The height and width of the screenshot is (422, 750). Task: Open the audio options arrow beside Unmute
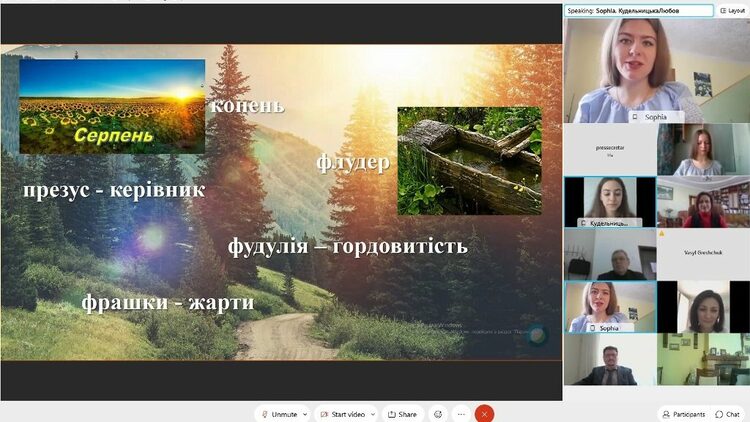[x=305, y=414]
